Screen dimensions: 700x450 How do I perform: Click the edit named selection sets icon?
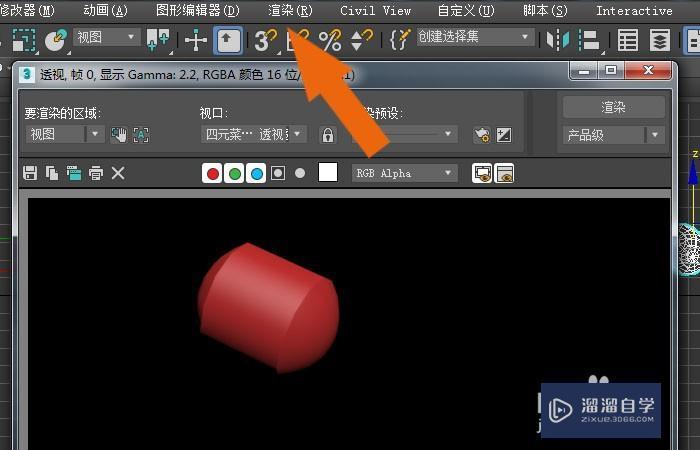[x=400, y=40]
